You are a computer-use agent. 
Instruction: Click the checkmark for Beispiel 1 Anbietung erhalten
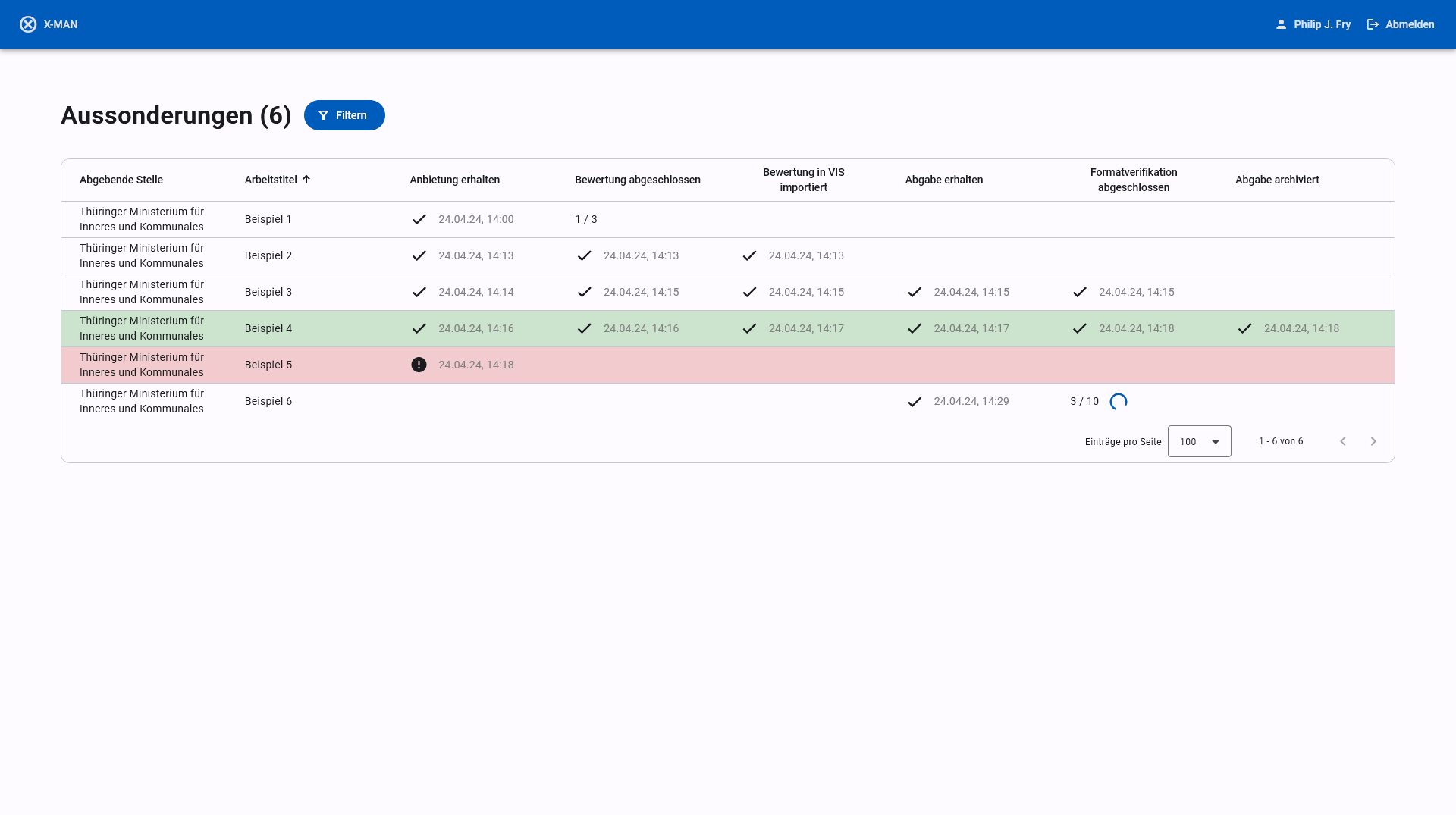point(419,219)
